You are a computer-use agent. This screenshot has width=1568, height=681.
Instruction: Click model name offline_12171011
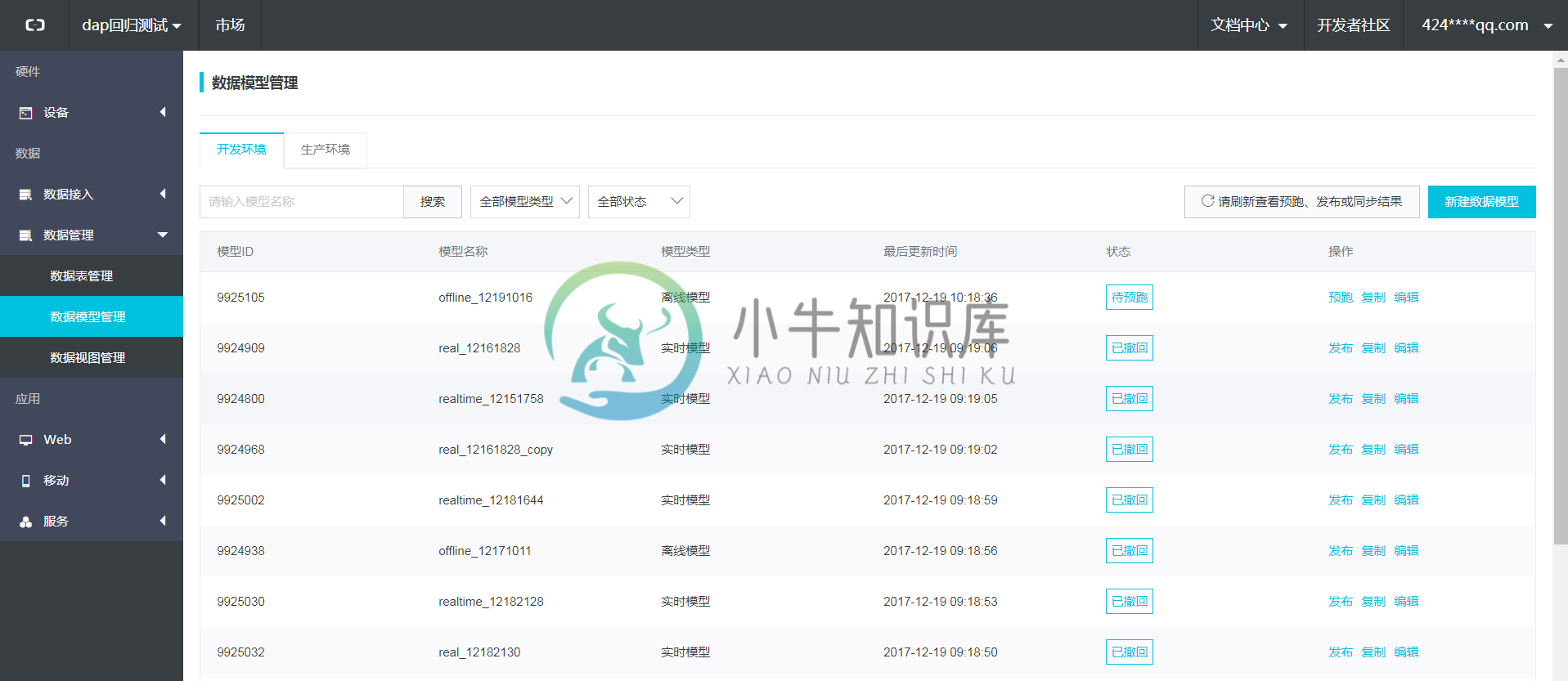click(x=485, y=551)
